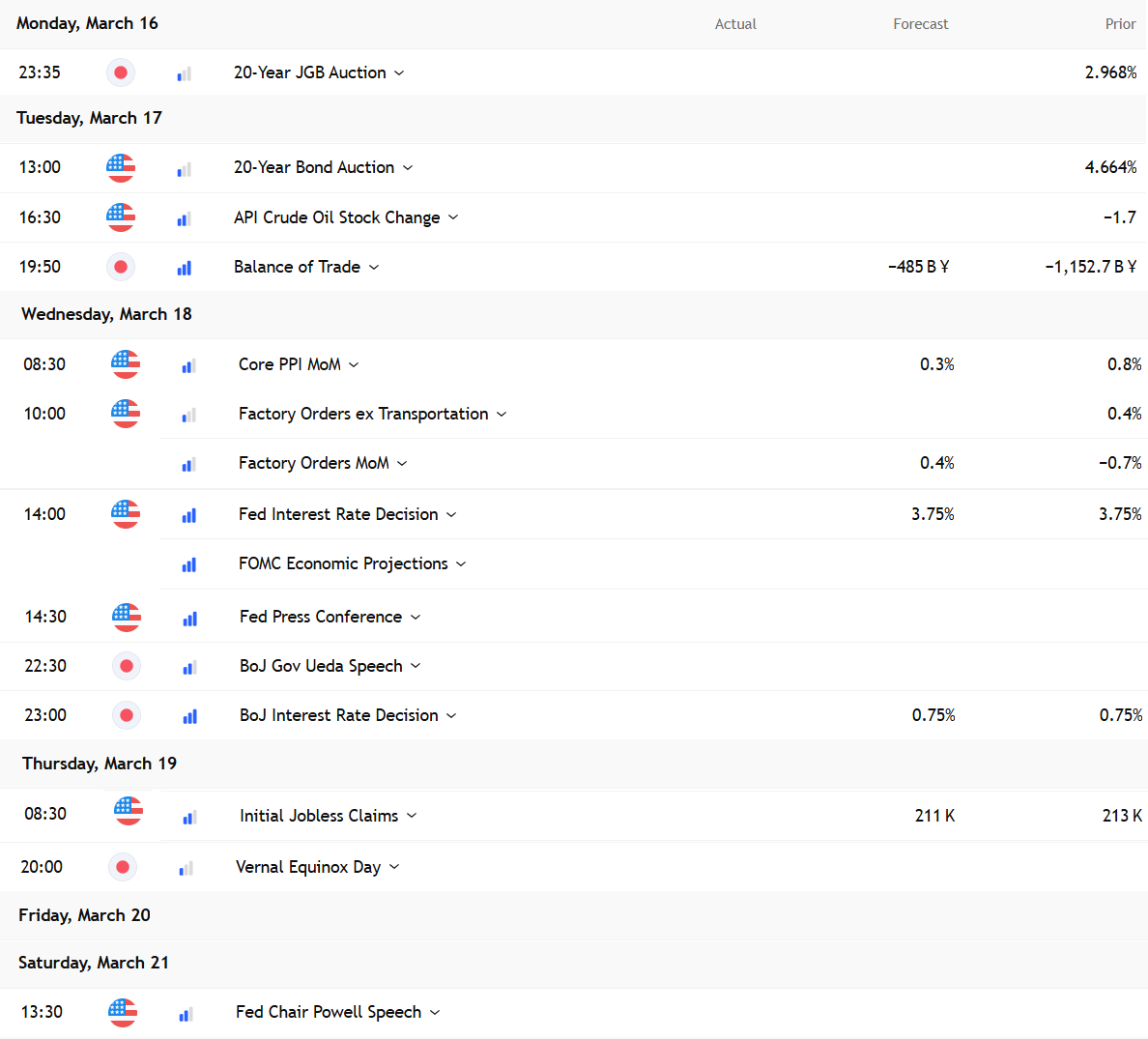This screenshot has height=1039, width=1148.
Task: Click the Forecast column header
Action: pyautogui.click(x=920, y=24)
